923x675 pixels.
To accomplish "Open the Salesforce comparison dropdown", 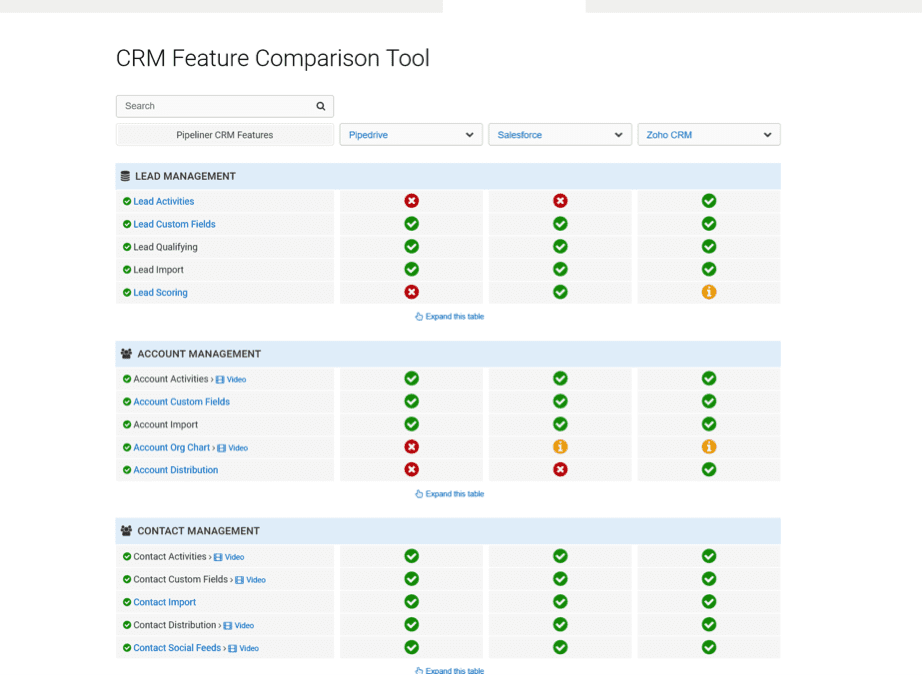I will (x=560, y=135).
